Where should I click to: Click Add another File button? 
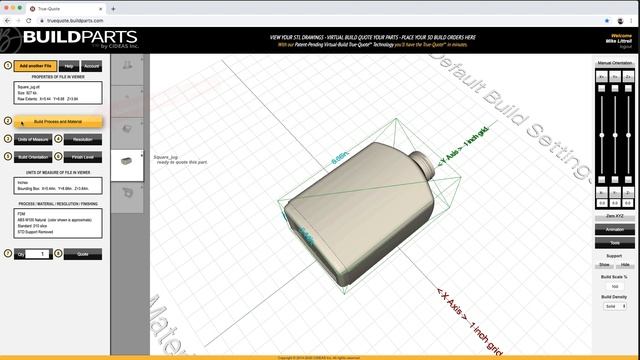pos(36,66)
